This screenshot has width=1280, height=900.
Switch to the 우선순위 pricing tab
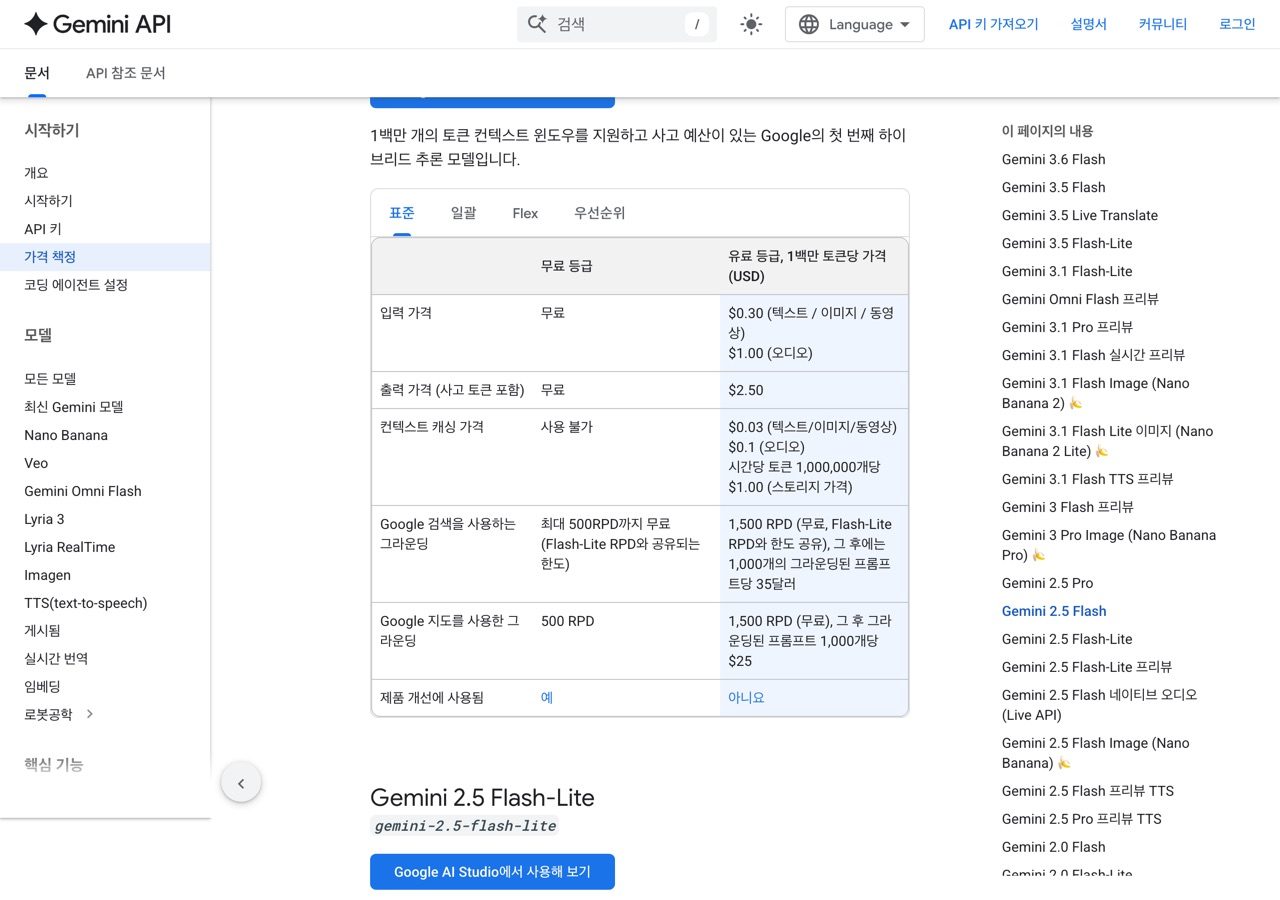600,213
